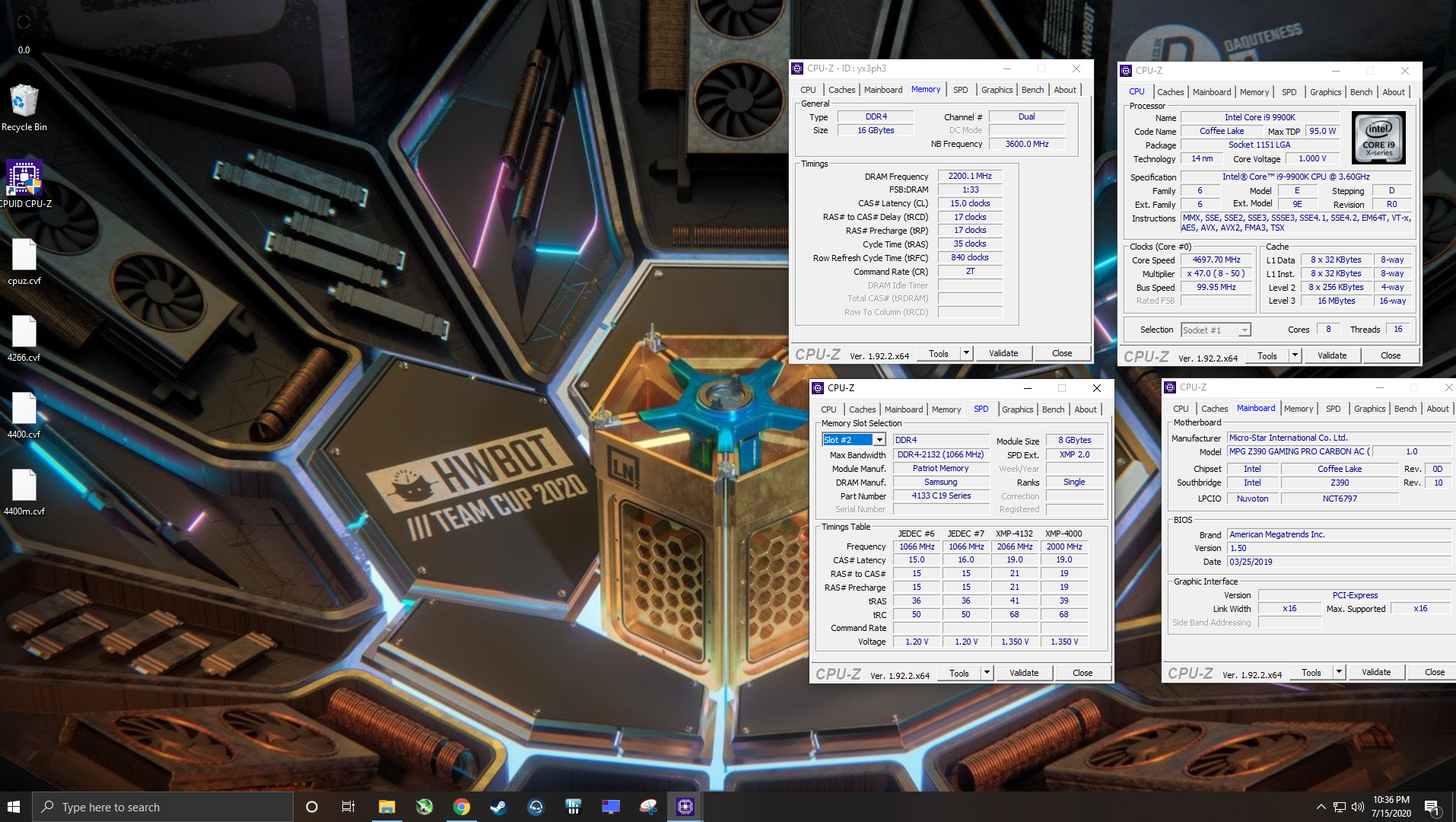The width and height of the screenshot is (1456, 822).
Task: Click CPU-Z icon in Memory window title bar
Action: click(797, 68)
